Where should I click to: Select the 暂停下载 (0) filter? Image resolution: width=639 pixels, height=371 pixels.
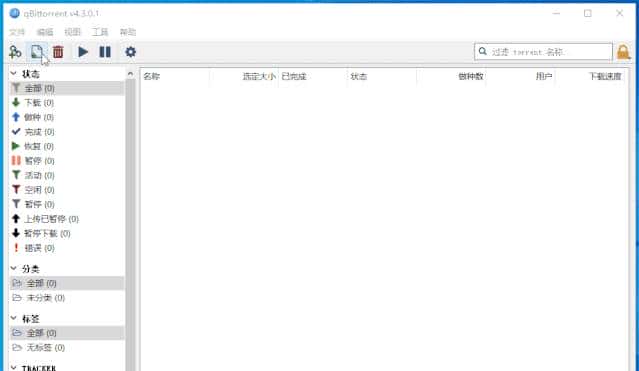click(67, 234)
